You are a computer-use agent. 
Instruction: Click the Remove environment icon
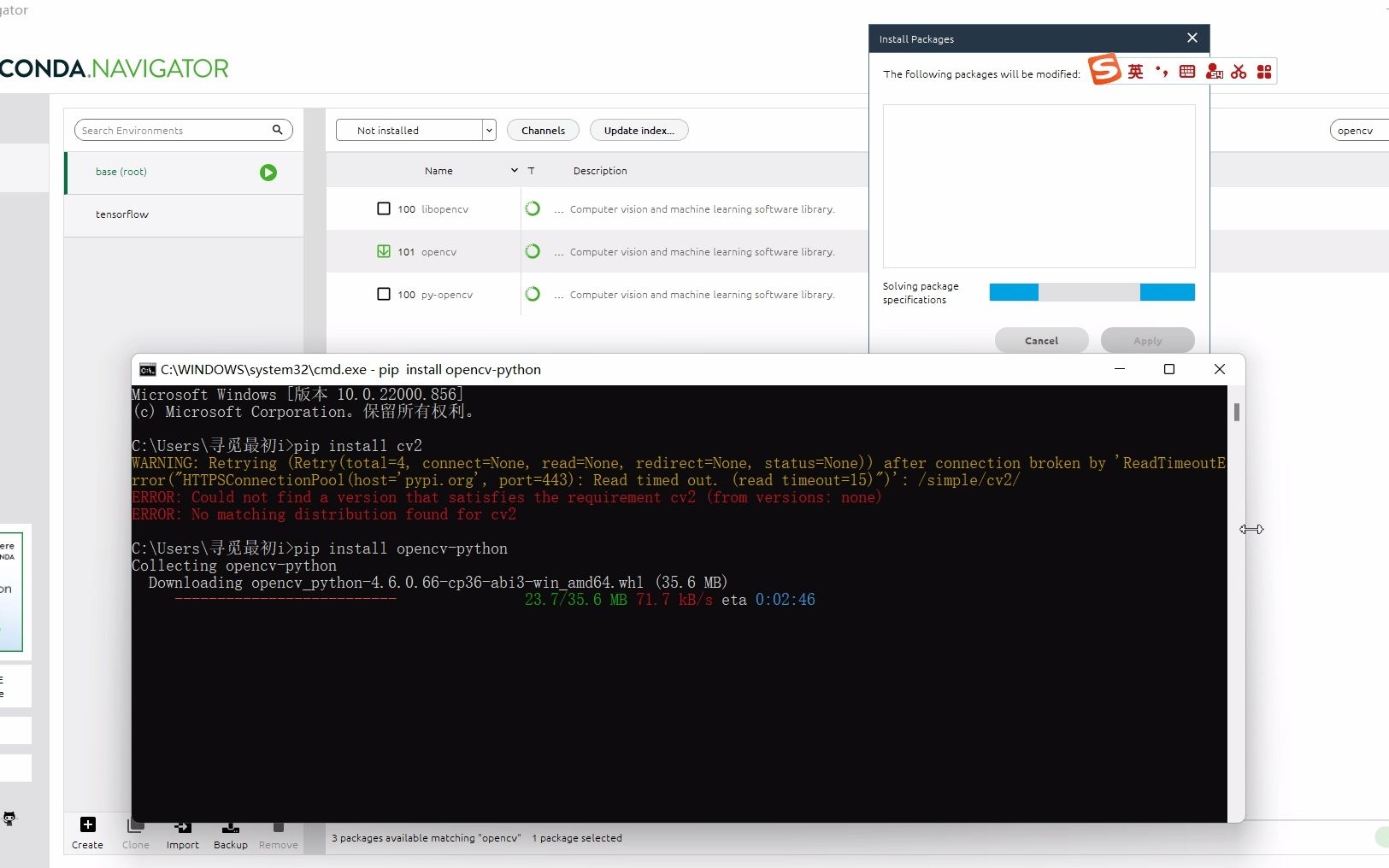point(277,827)
